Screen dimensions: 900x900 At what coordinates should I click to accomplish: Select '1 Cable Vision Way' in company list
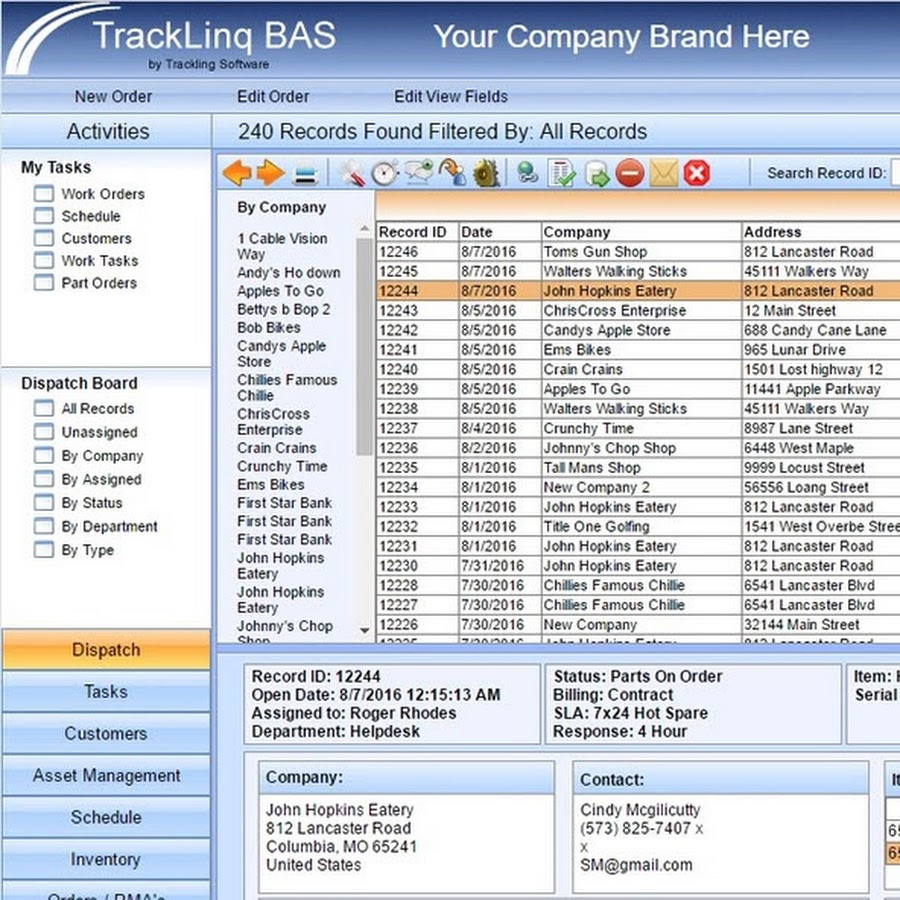point(282,246)
